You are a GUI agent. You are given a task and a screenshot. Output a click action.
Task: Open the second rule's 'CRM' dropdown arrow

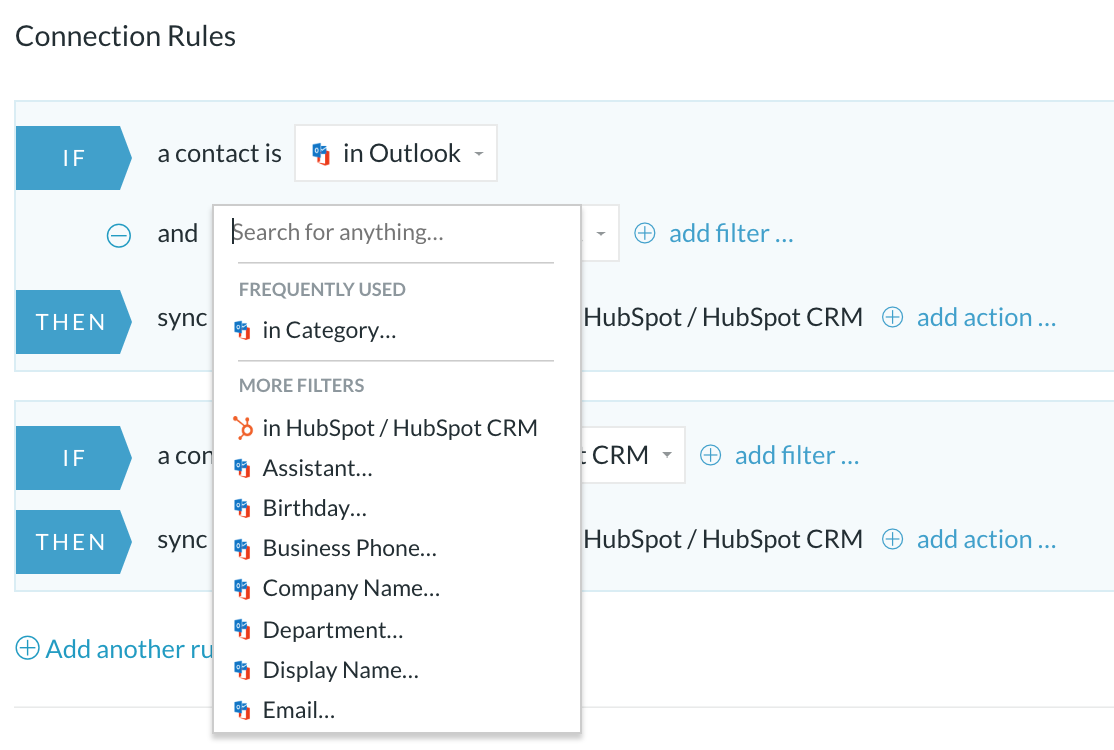click(667, 455)
